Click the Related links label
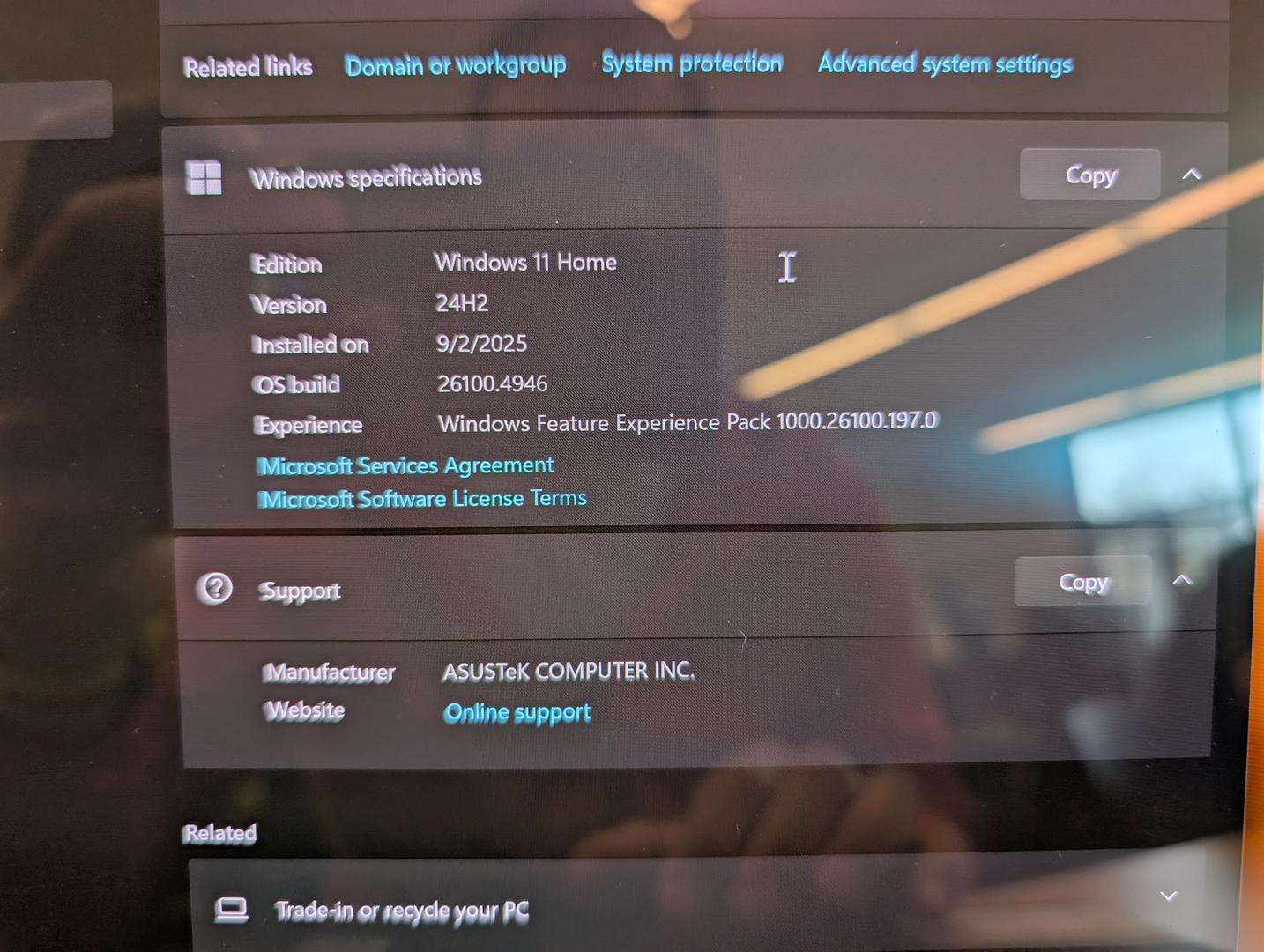The image size is (1264, 952). [x=248, y=67]
